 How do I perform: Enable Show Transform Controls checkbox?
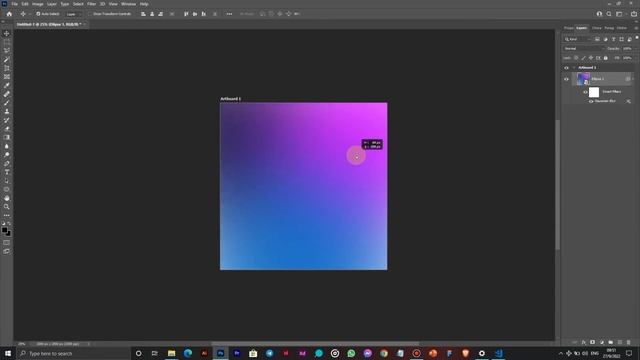click(91, 14)
